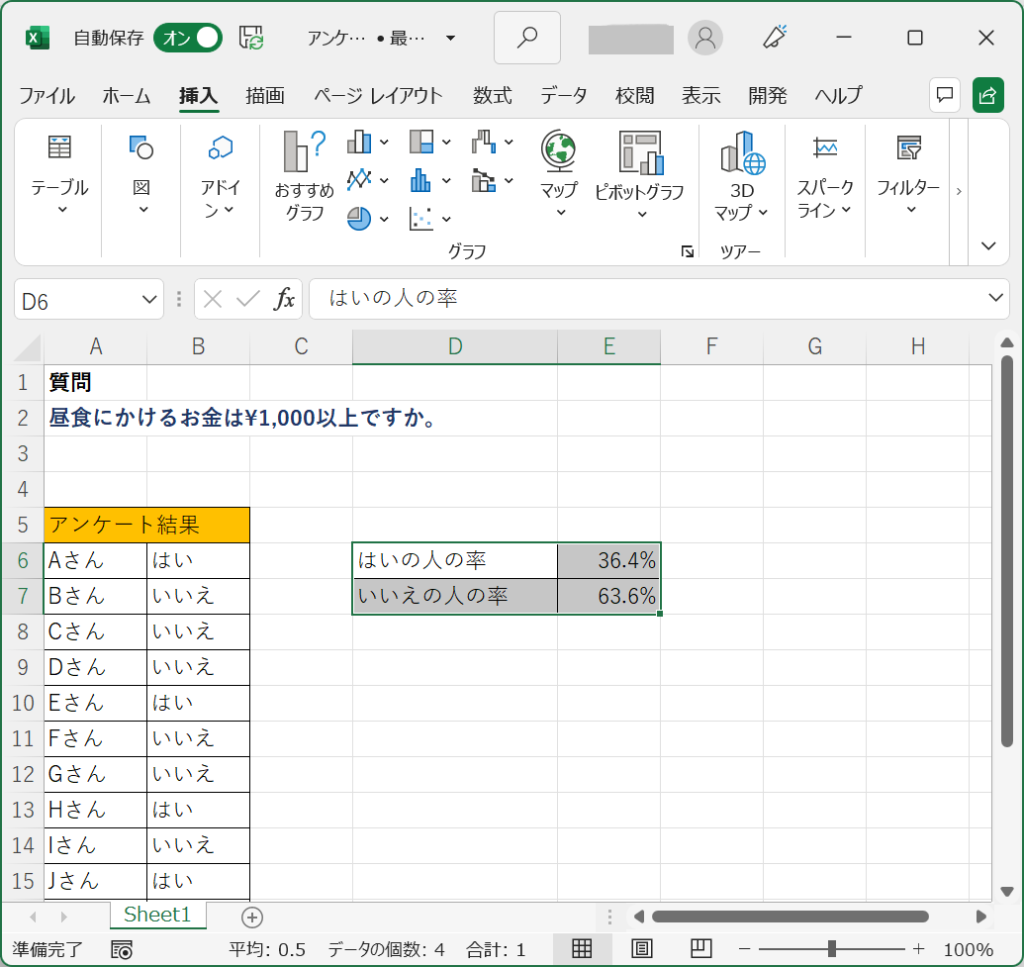The width and height of the screenshot is (1024, 967).
Task: Open the ribbon display options chevron
Action: point(988,246)
